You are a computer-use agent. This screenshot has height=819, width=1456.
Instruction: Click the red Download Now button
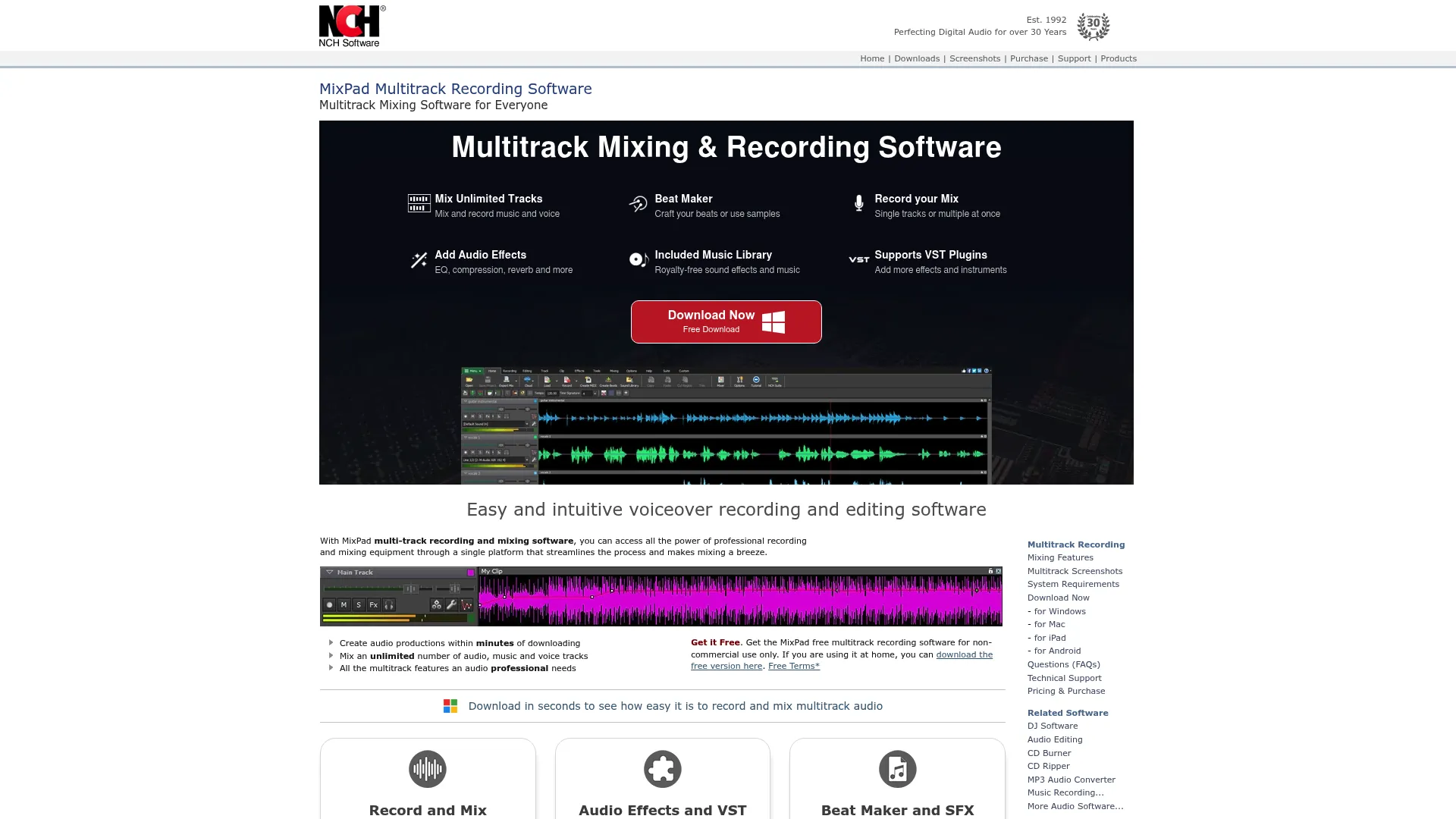point(726,322)
